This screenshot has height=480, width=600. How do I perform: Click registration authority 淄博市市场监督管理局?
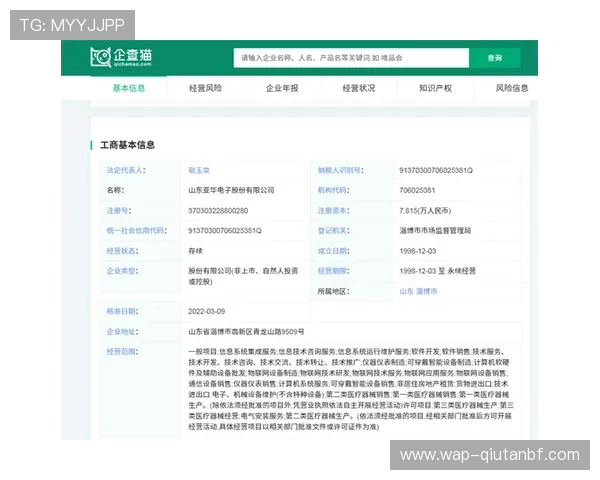tap(435, 230)
